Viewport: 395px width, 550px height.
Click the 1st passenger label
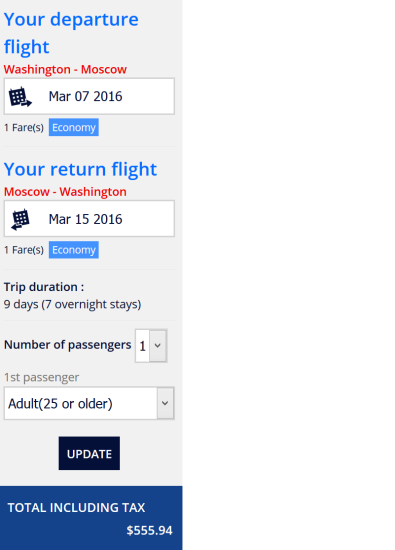tap(41, 377)
